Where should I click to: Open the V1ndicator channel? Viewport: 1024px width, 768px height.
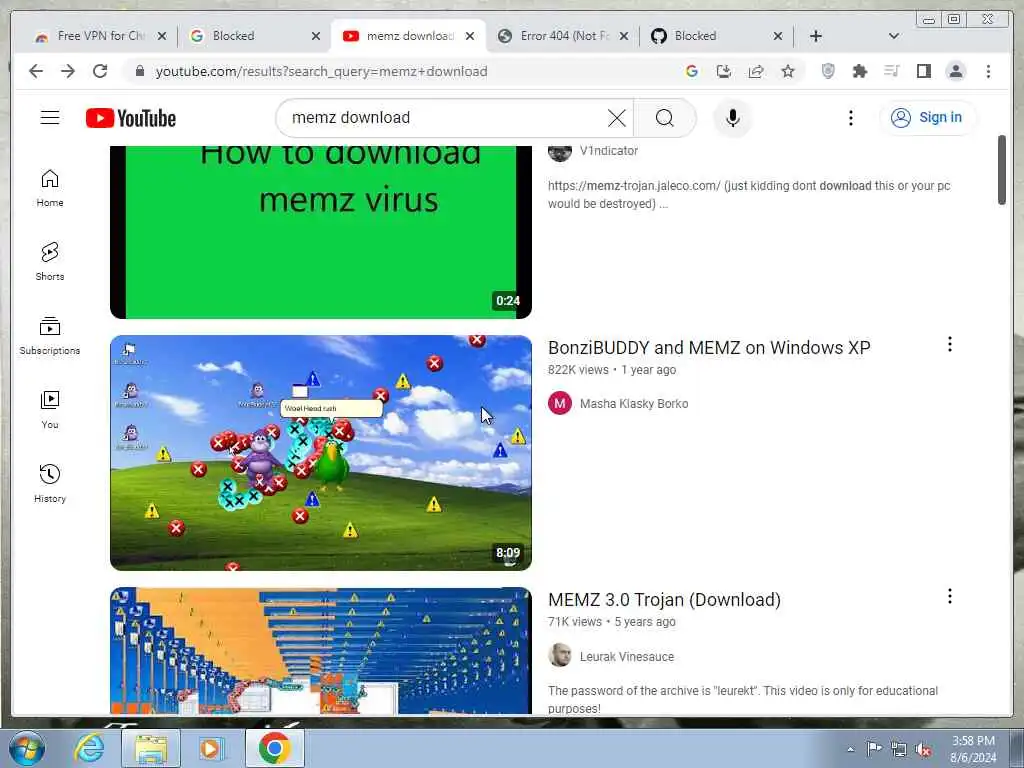[609, 151]
